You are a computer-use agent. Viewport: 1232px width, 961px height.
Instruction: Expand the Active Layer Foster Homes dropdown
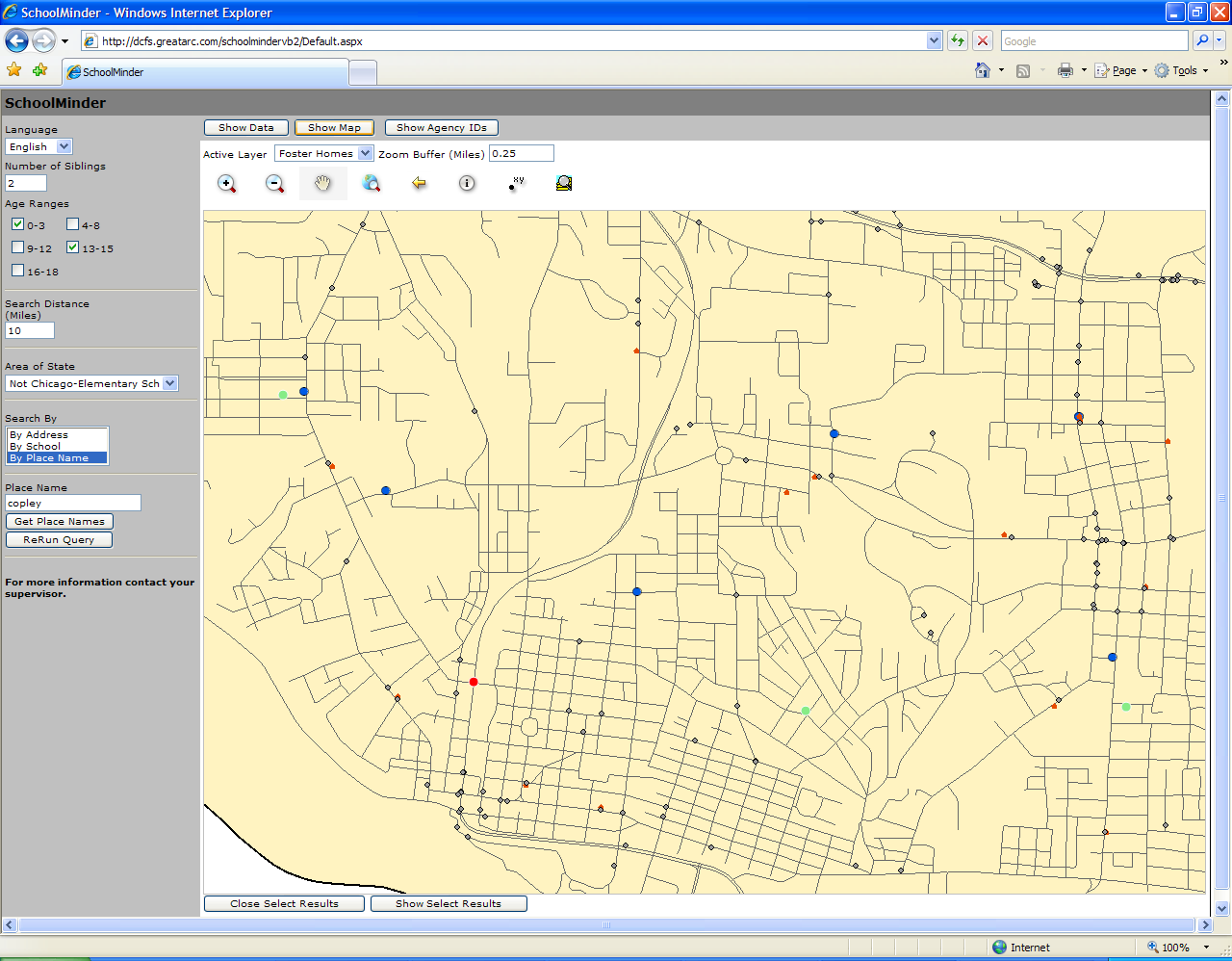[x=365, y=153]
